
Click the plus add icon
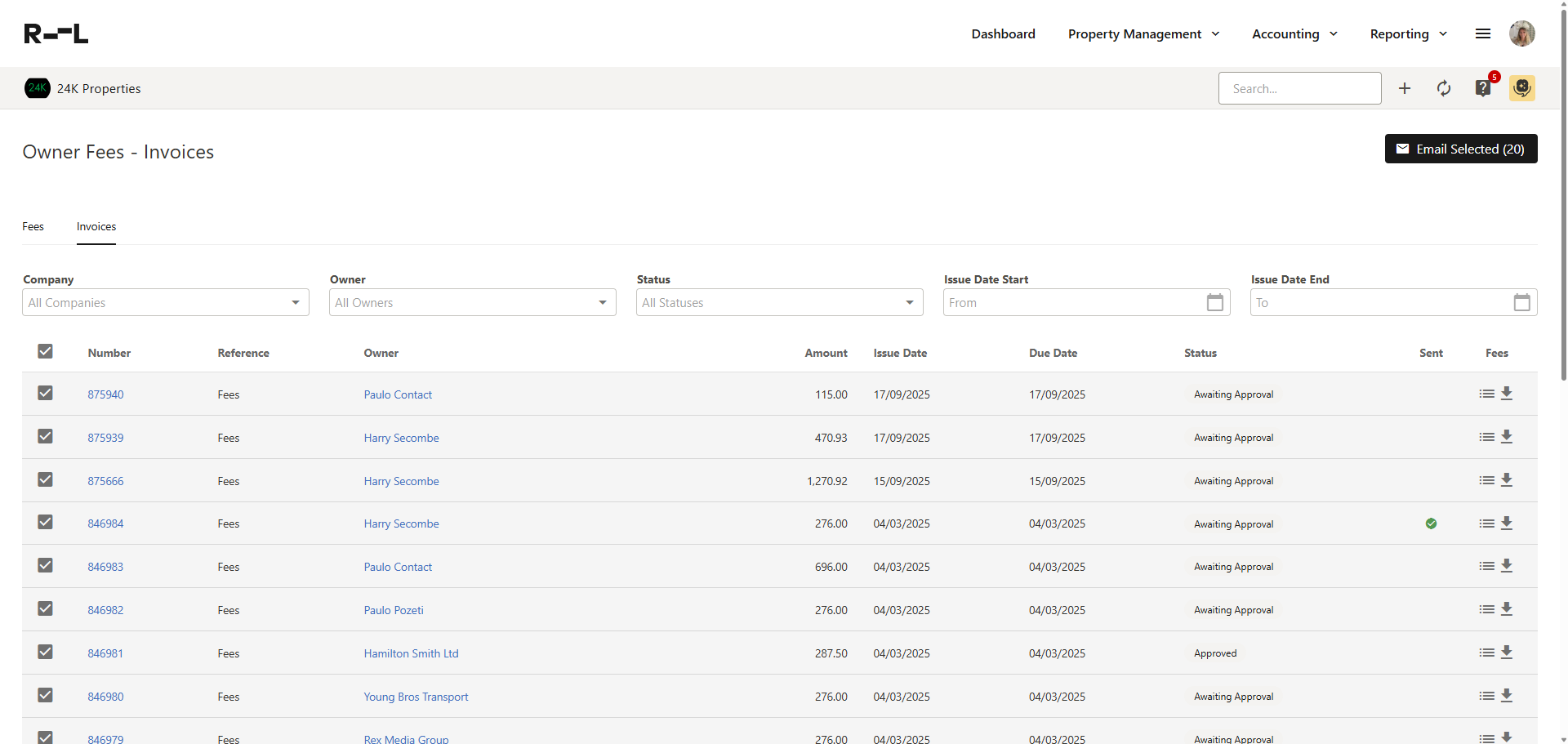tap(1404, 88)
